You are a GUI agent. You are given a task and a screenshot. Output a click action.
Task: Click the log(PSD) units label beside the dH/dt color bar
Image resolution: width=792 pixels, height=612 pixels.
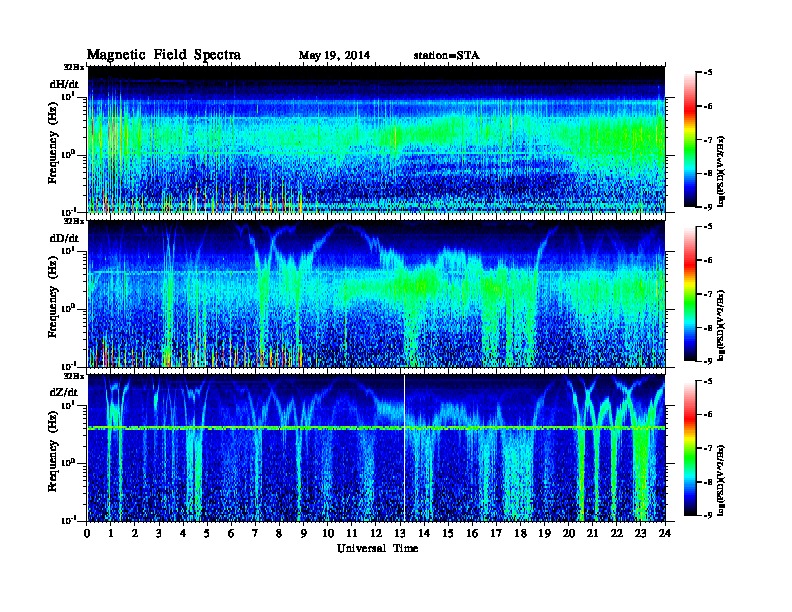click(721, 171)
